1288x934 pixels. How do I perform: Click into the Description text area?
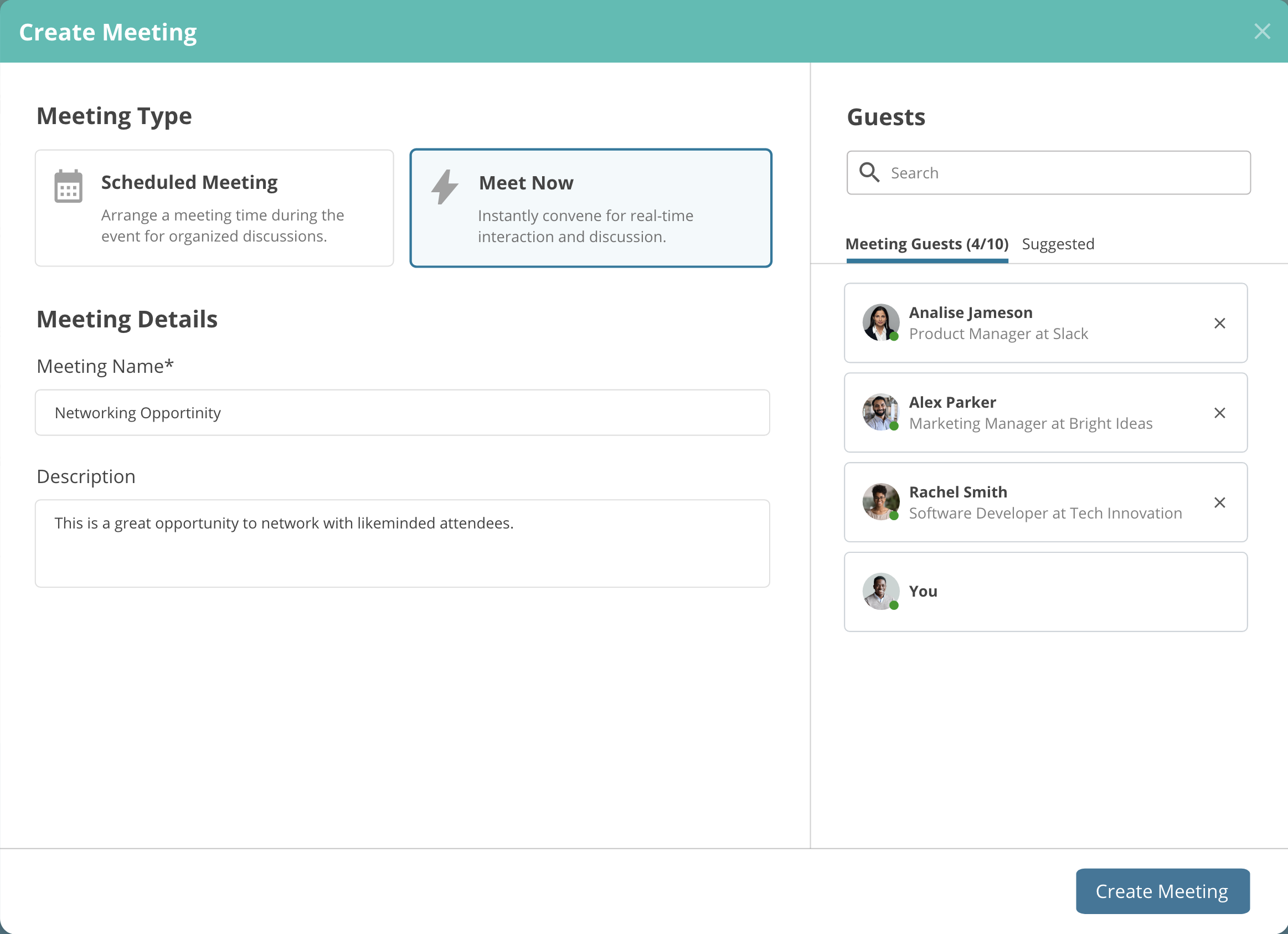[x=402, y=543]
